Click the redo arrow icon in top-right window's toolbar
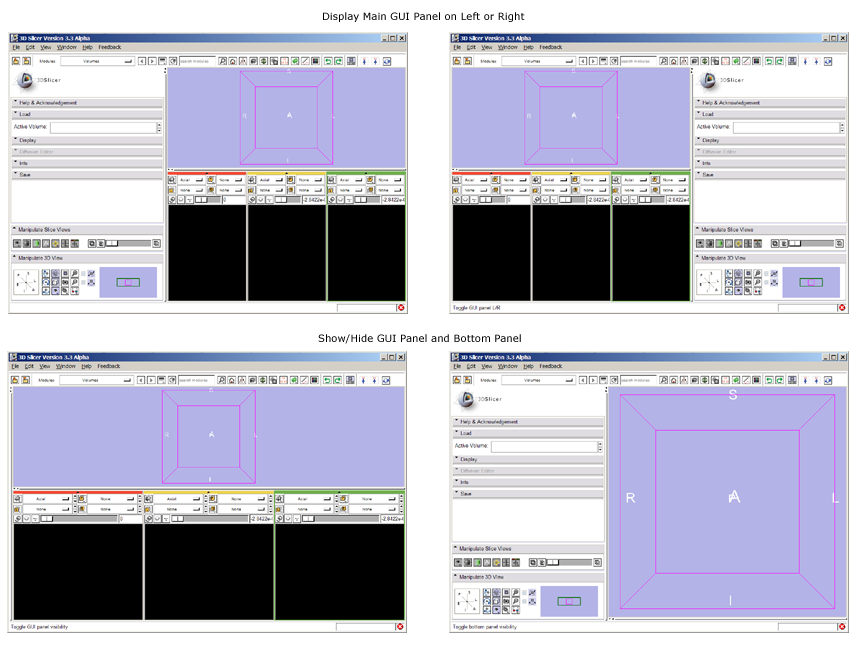This screenshot has width=861, height=646. [778, 61]
